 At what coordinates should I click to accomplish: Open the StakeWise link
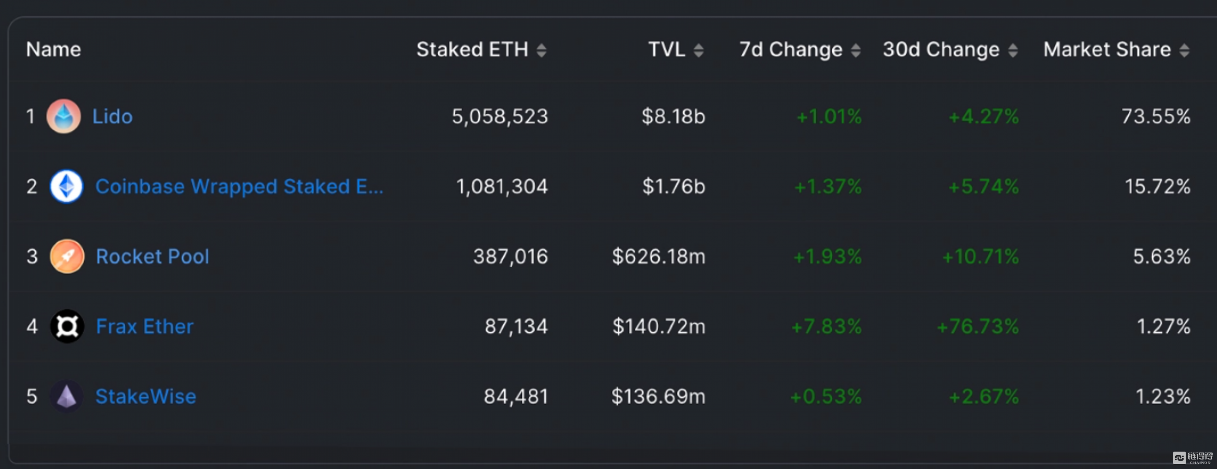coord(145,397)
